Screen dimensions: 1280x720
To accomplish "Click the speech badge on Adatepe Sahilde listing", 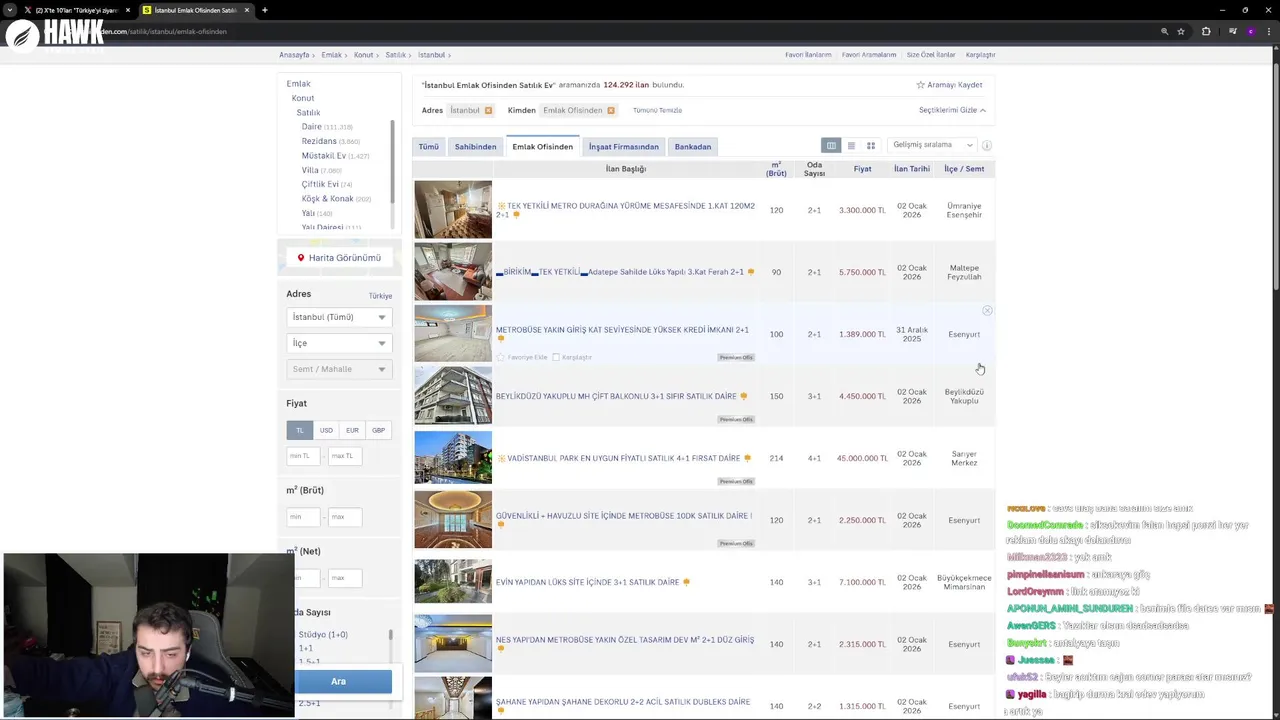I will point(750,272).
